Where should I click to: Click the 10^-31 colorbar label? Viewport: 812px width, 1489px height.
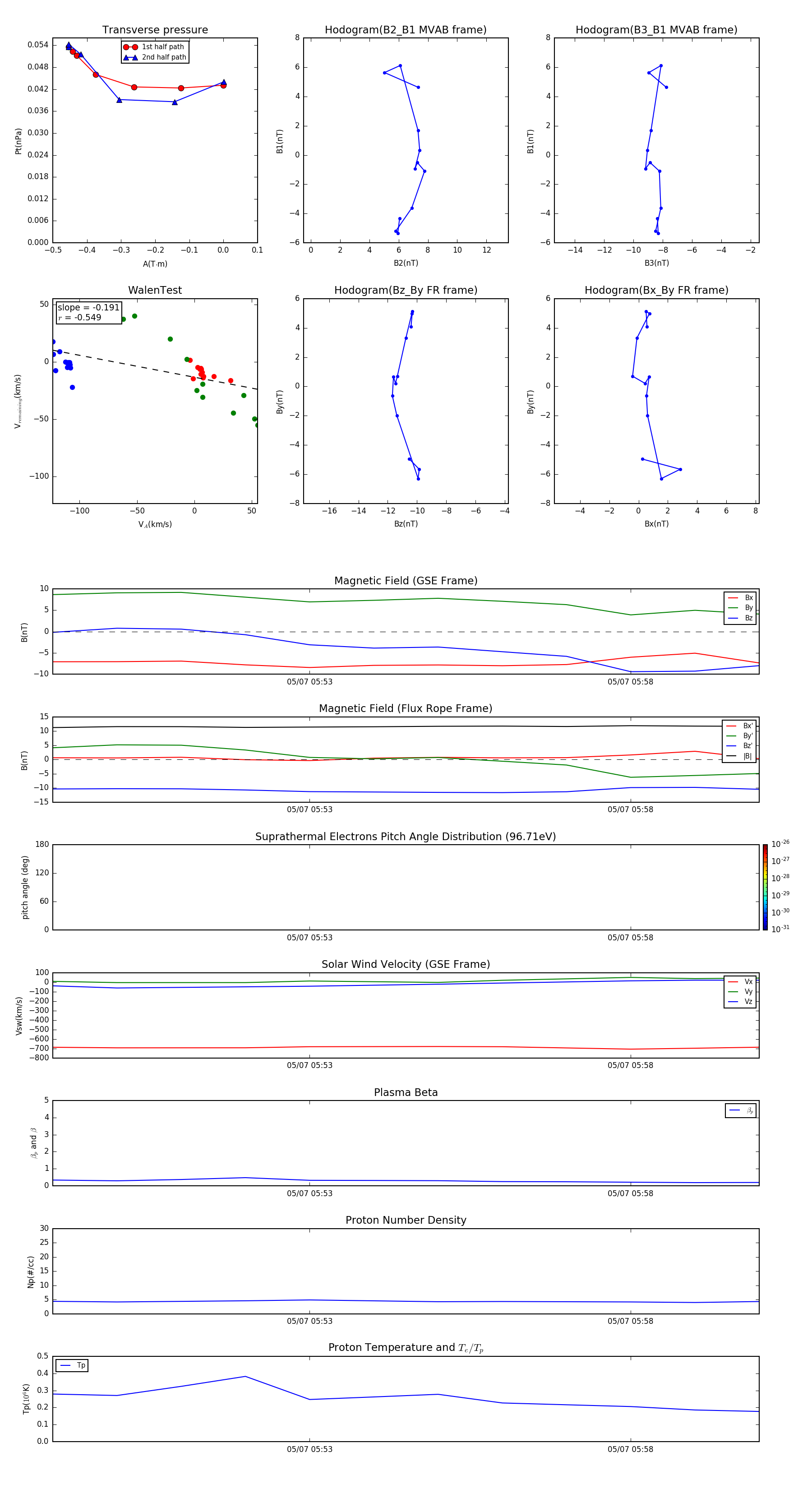(x=780, y=929)
